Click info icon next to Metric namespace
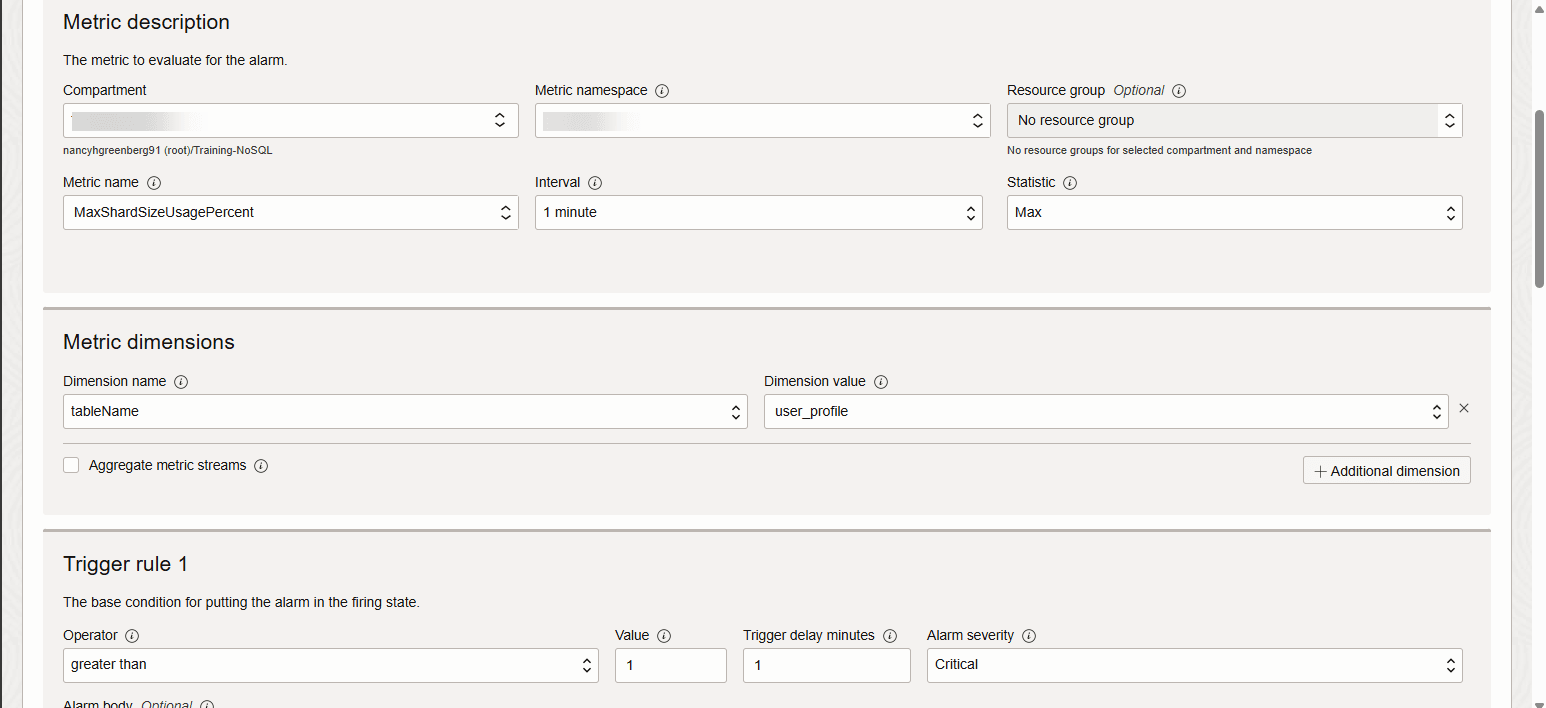Screen dimensions: 1546x708 [x=662, y=91]
